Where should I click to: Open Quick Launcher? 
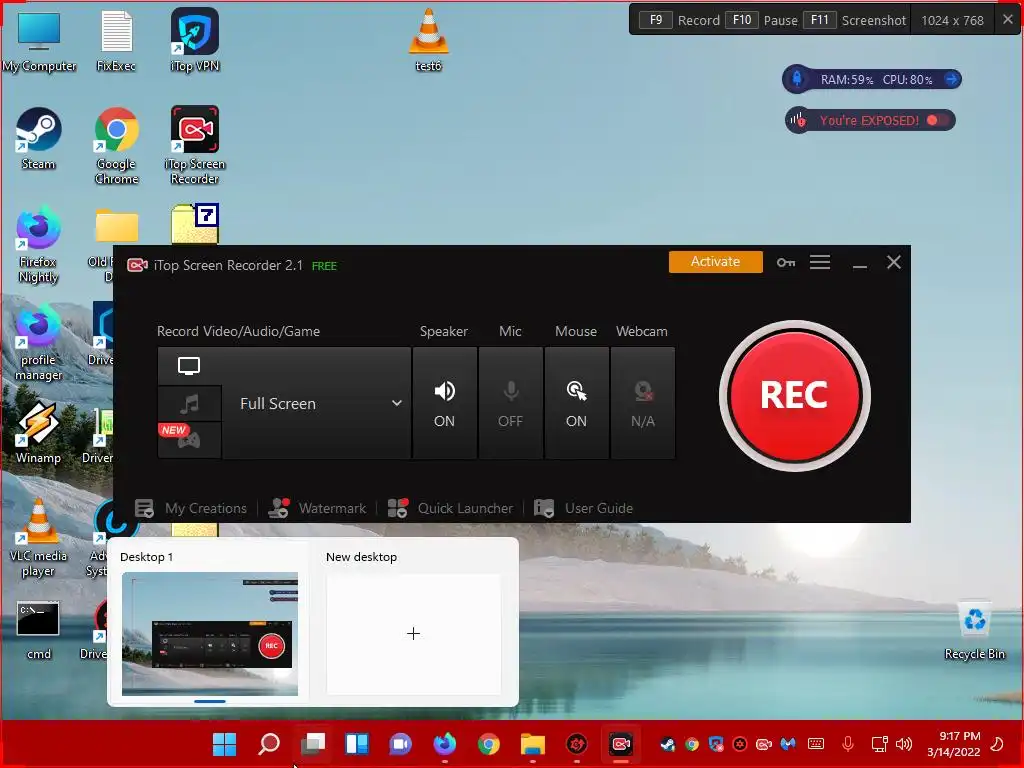point(450,508)
